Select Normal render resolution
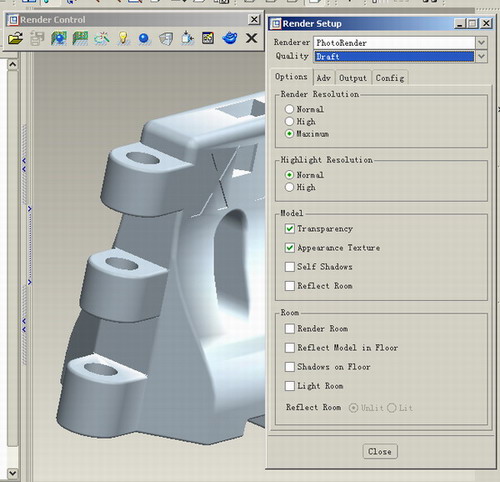This screenshot has height=482, width=500. pyautogui.click(x=289, y=109)
